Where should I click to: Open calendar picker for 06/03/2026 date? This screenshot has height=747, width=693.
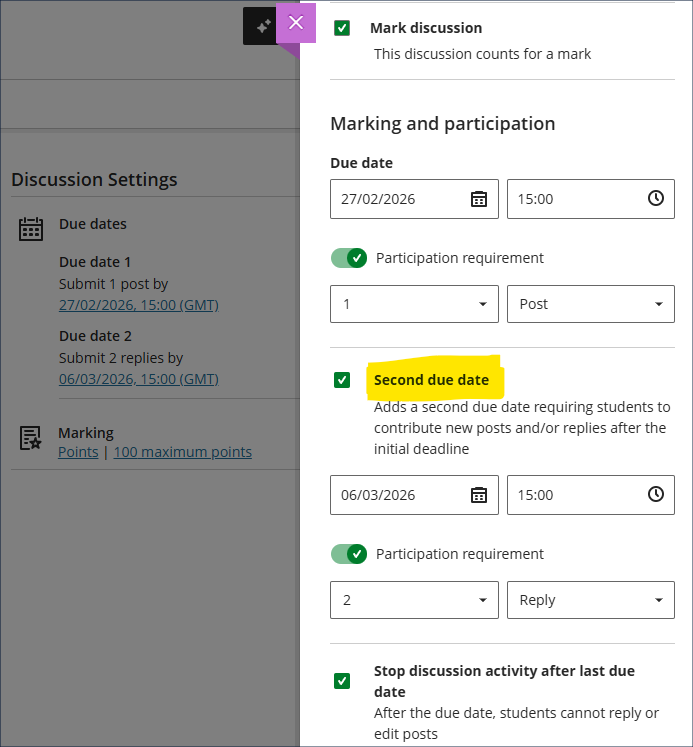[x=479, y=495]
